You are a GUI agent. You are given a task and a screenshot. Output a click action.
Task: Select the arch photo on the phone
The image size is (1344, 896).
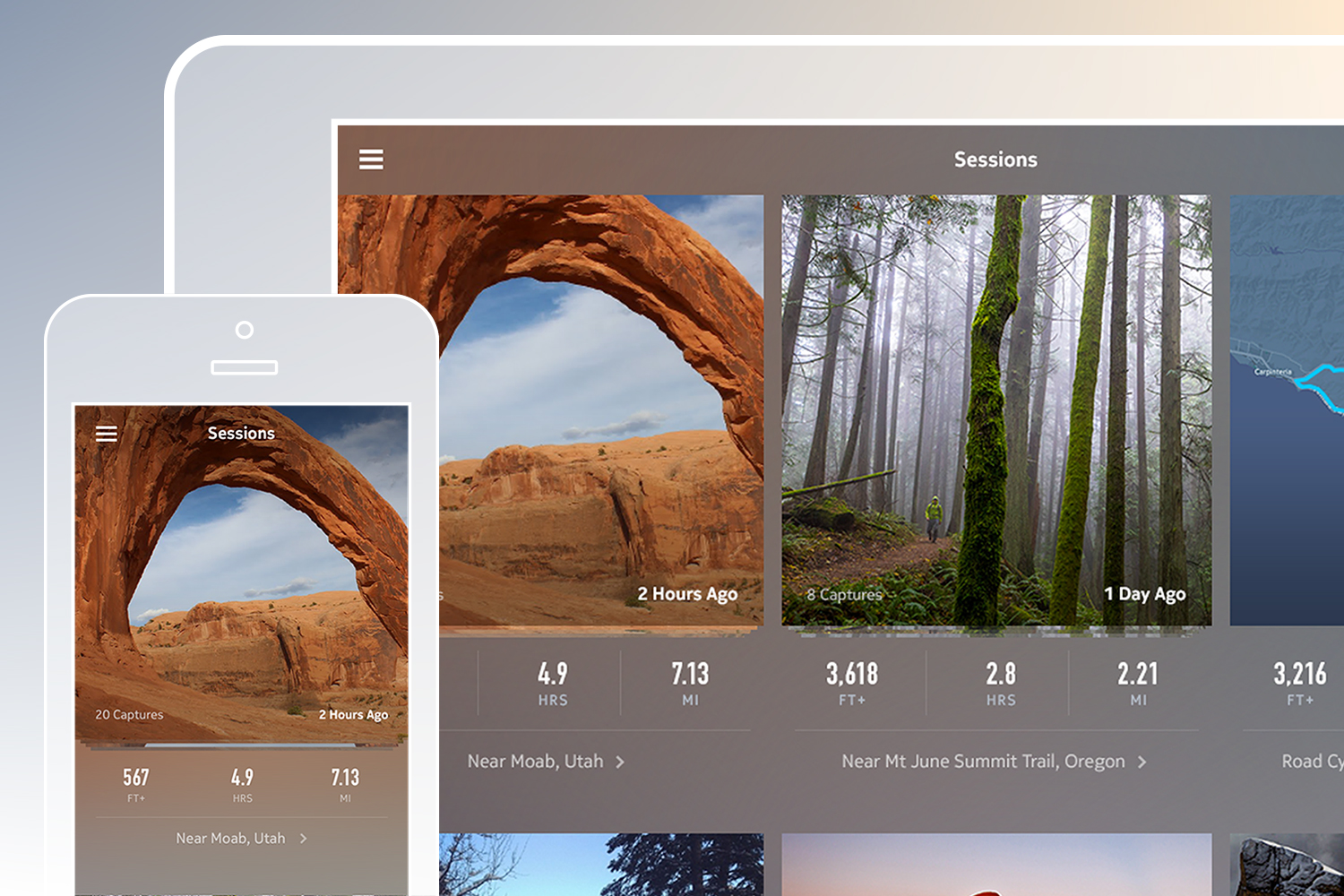242,573
